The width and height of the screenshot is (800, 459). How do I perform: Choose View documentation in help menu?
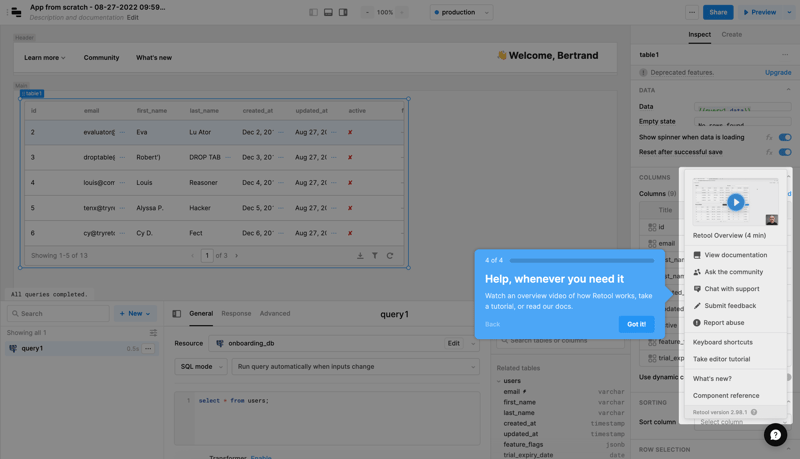point(735,255)
